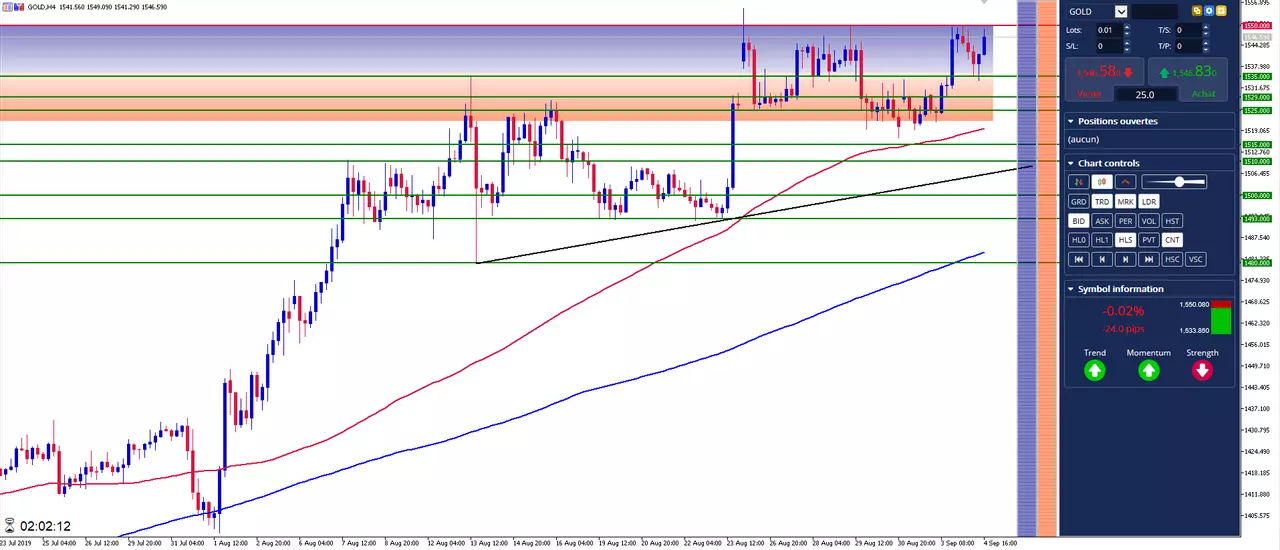Toggle the LDR option

point(1149,201)
